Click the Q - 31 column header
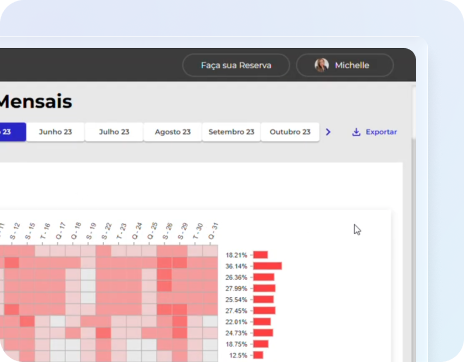 pos(213,231)
